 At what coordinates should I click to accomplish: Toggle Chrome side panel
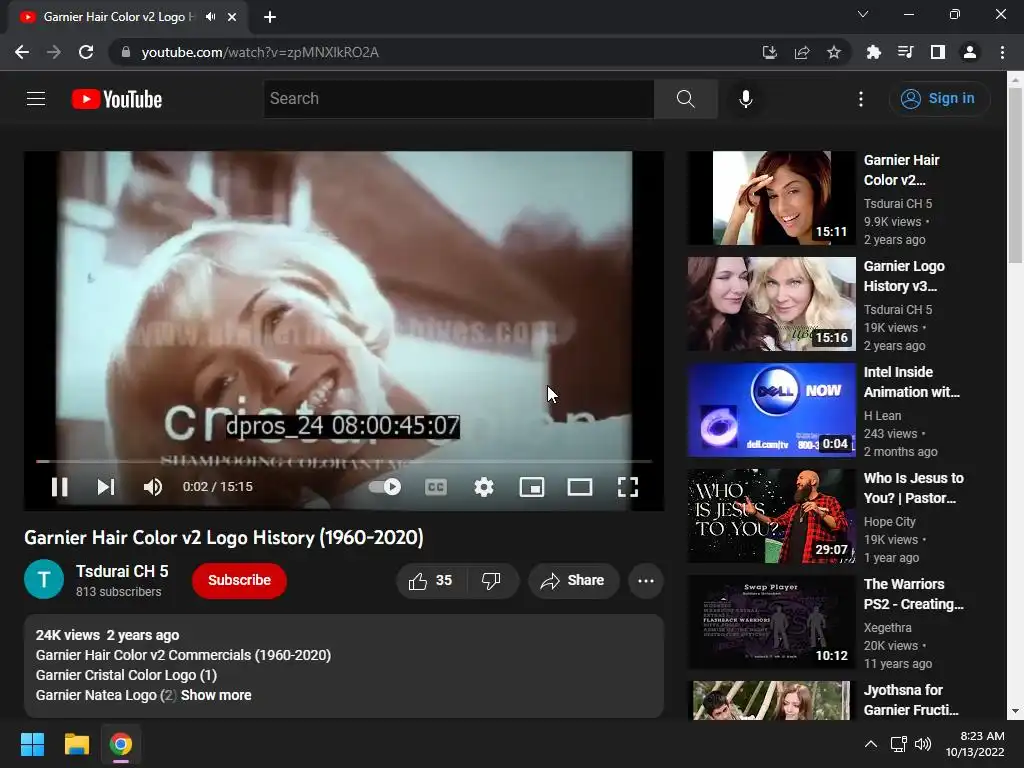point(938,52)
